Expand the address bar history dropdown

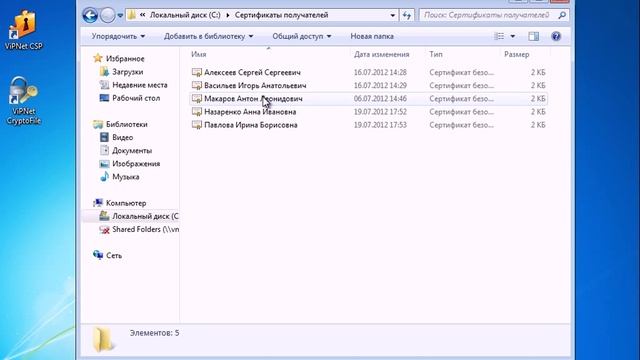(392, 16)
